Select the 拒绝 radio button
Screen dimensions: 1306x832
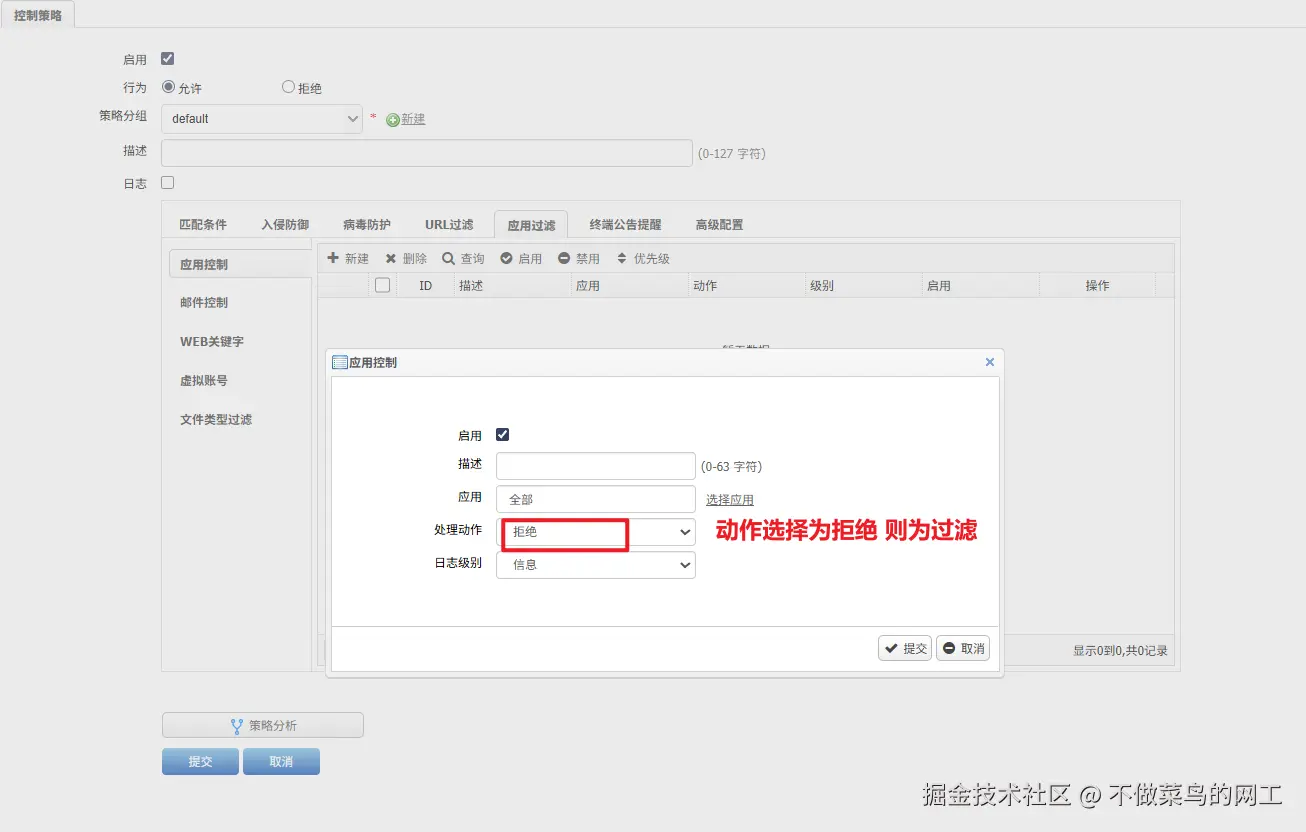(289, 87)
